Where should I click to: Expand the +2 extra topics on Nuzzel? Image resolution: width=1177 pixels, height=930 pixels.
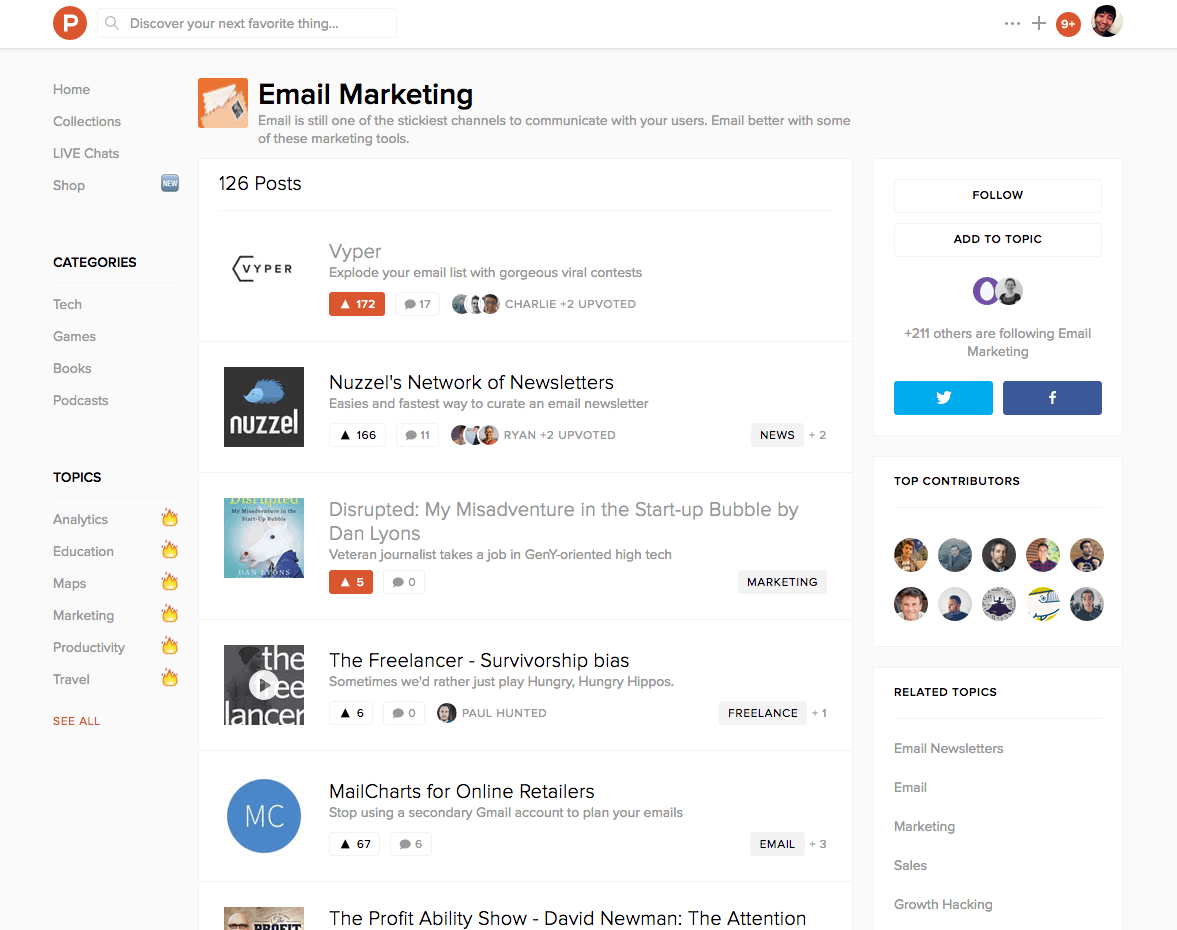(x=817, y=435)
